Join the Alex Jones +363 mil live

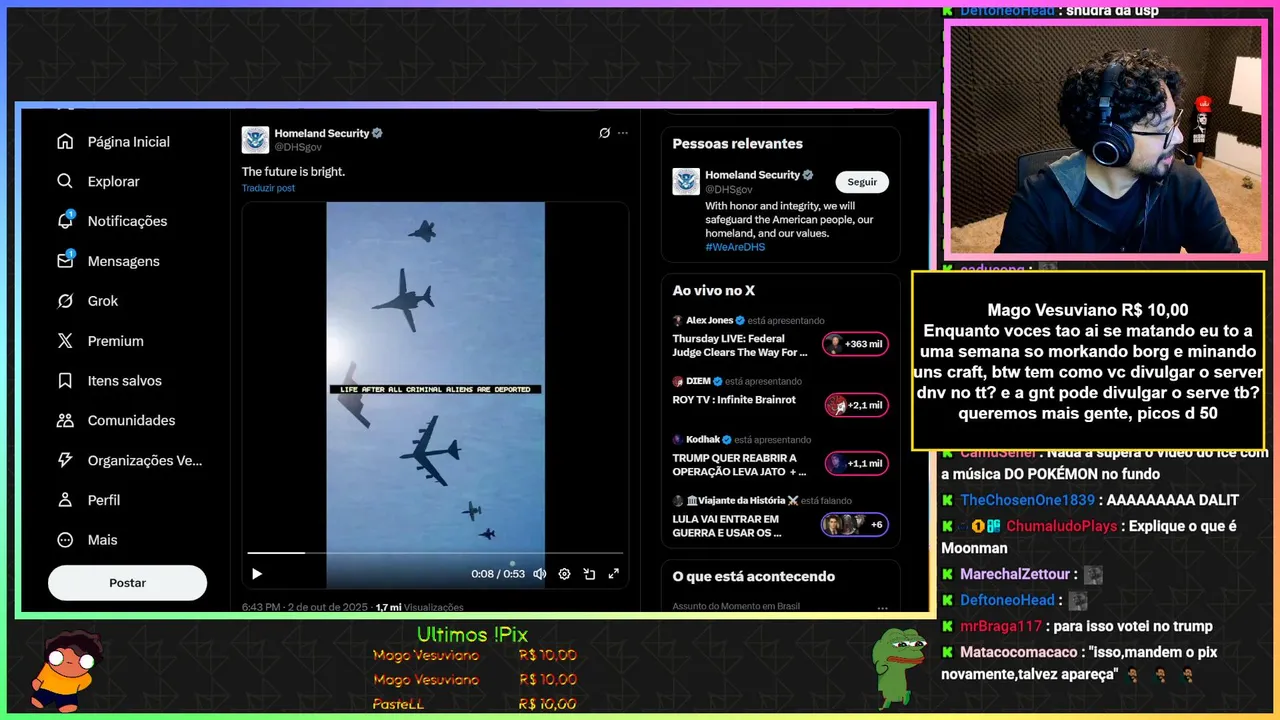855,344
